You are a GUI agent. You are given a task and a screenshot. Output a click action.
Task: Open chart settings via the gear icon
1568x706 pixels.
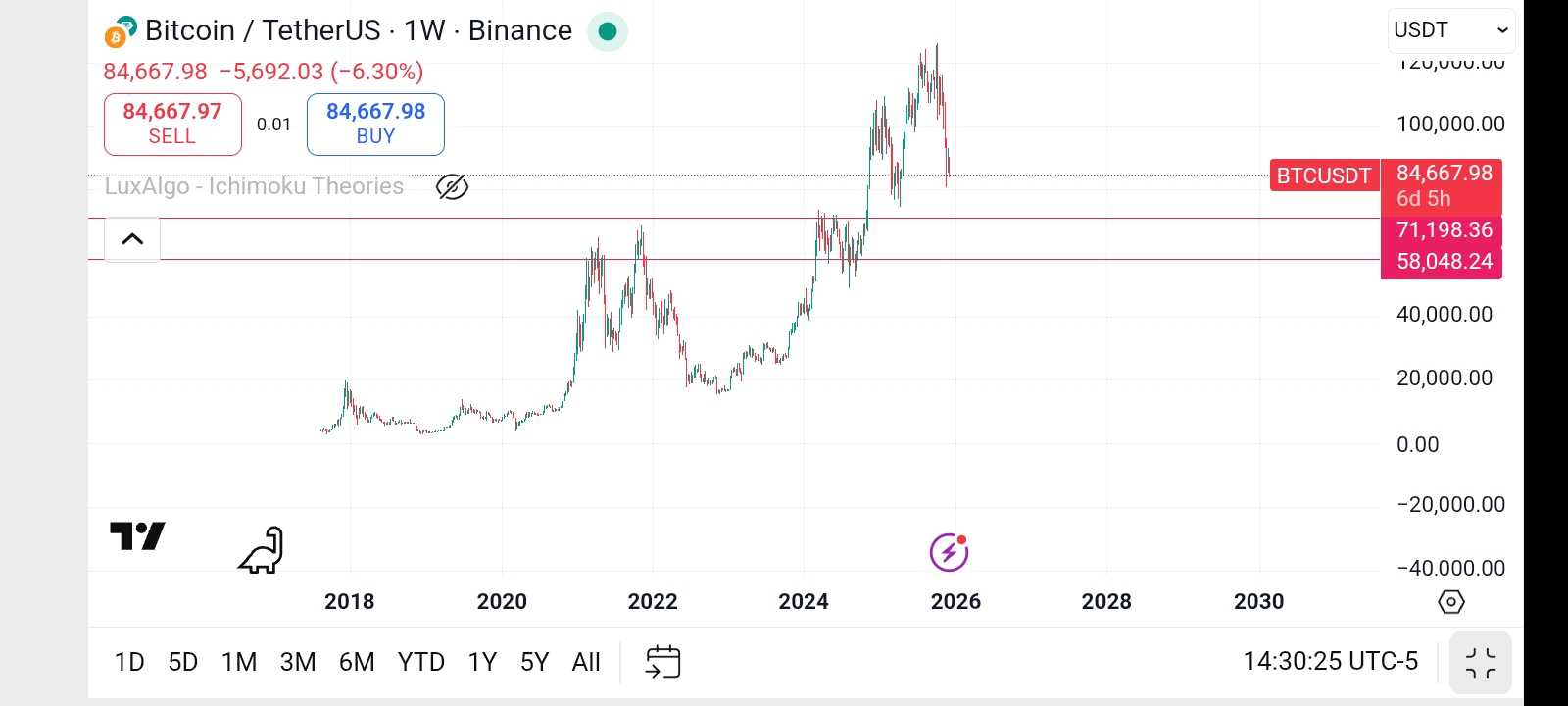1450,601
